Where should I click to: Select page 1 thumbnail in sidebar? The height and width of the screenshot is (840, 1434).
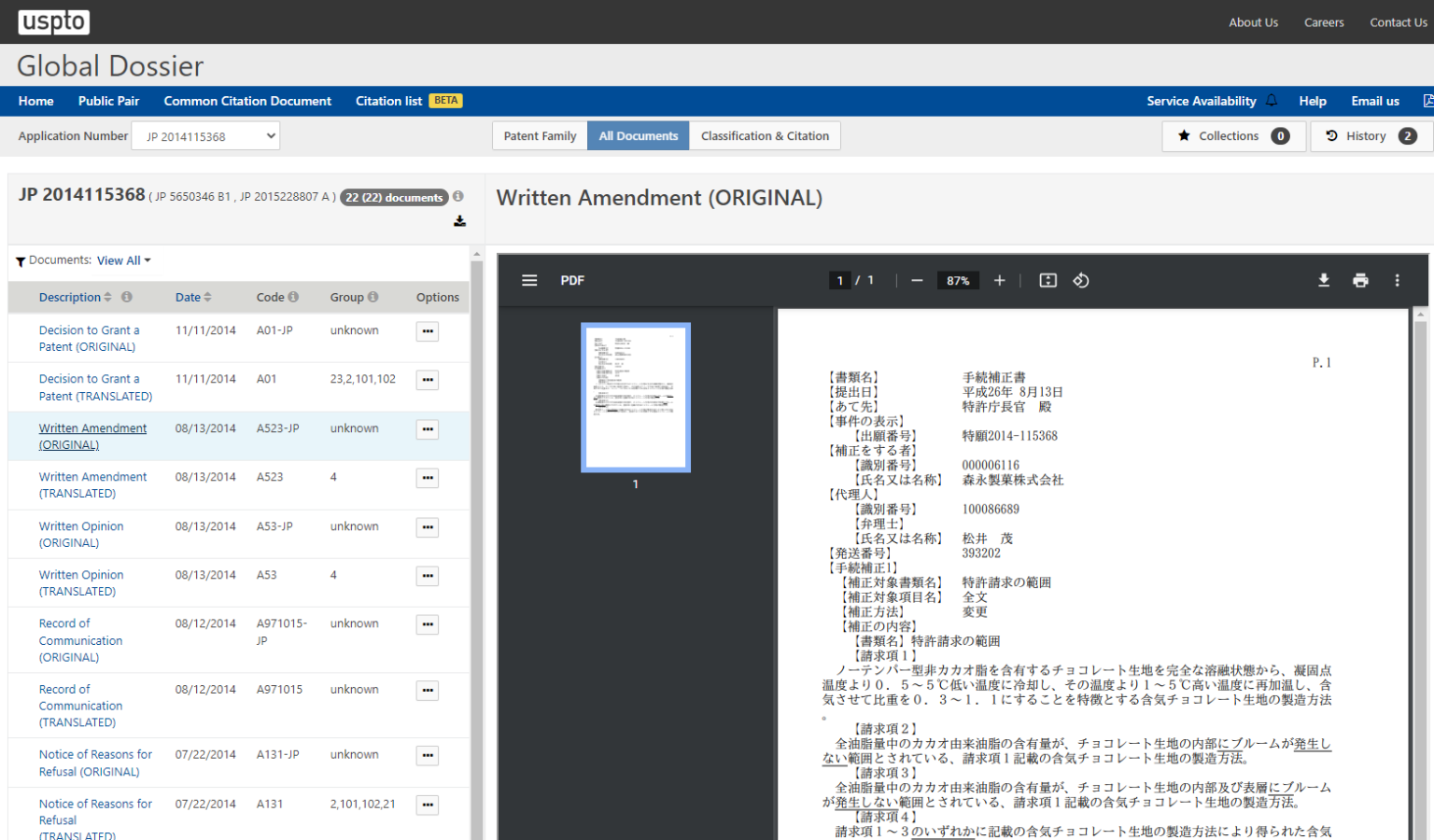[x=636, y=398]
